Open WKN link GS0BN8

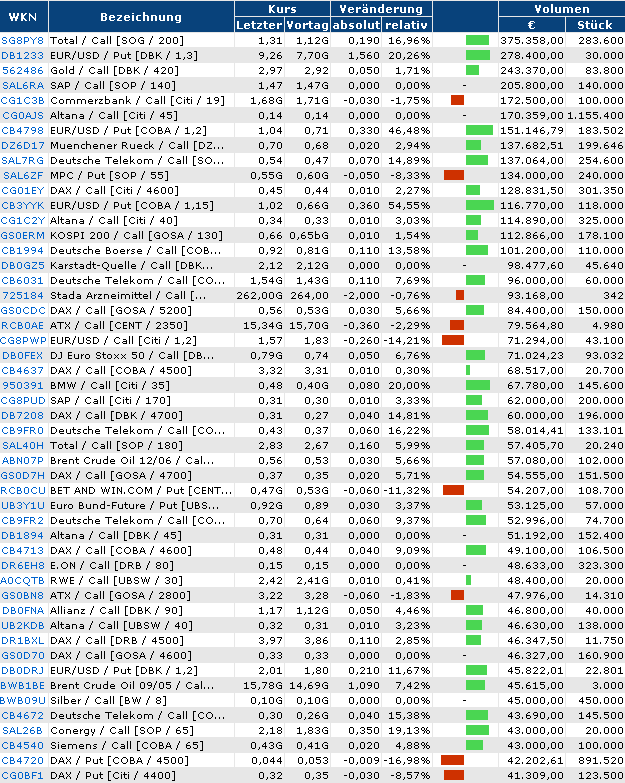(x=22, y=595)
